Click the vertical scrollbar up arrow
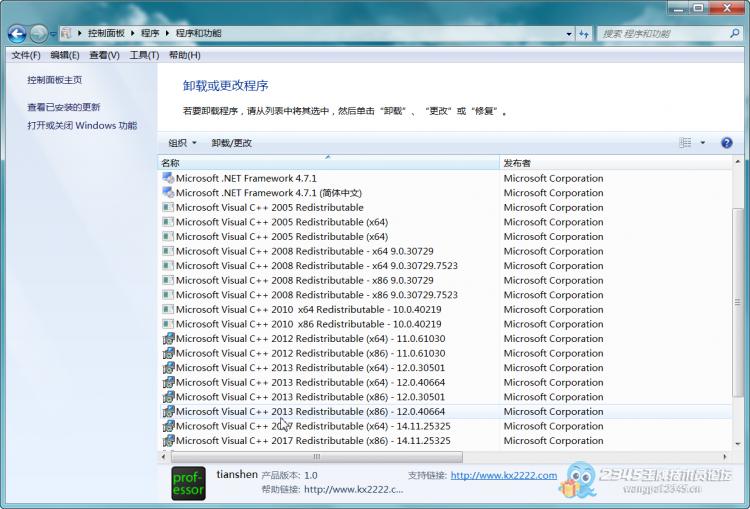Screen dimensions: 750x509 [738, 163]
